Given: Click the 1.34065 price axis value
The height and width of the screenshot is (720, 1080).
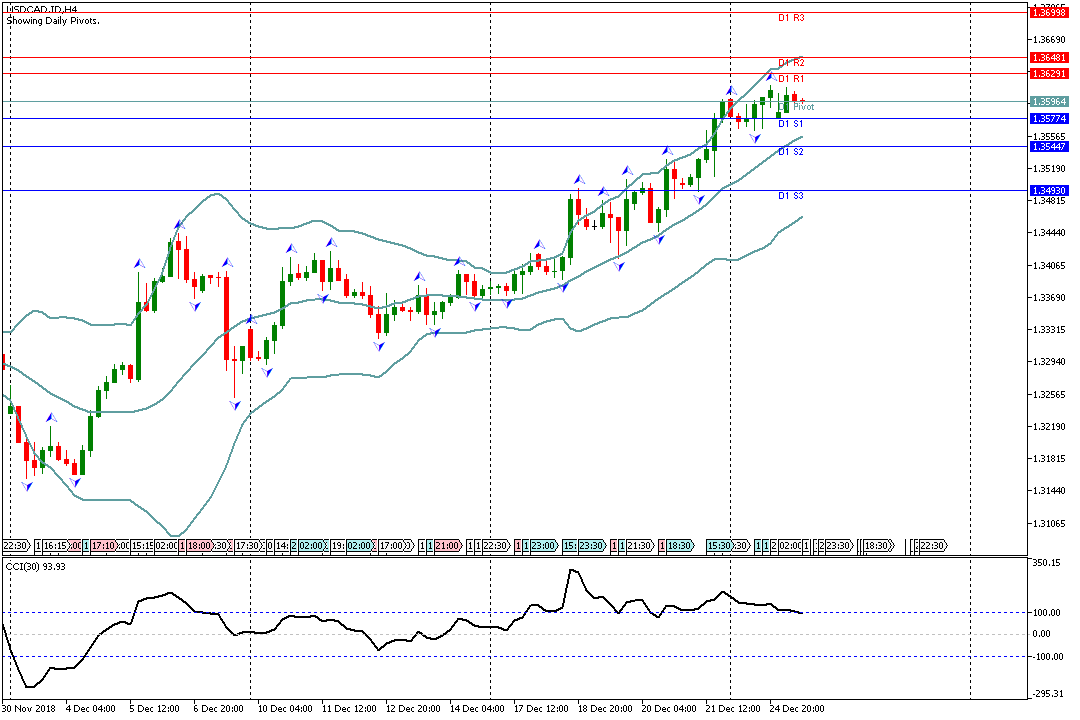Looking at the screenshot, I should (x=1049, y=265).
